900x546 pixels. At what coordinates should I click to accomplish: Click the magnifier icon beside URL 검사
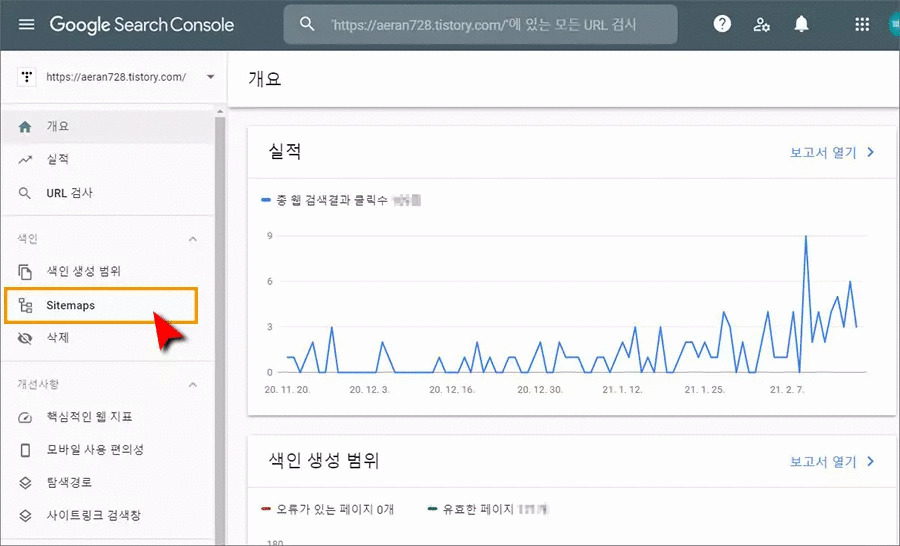[x=25, y=193]
